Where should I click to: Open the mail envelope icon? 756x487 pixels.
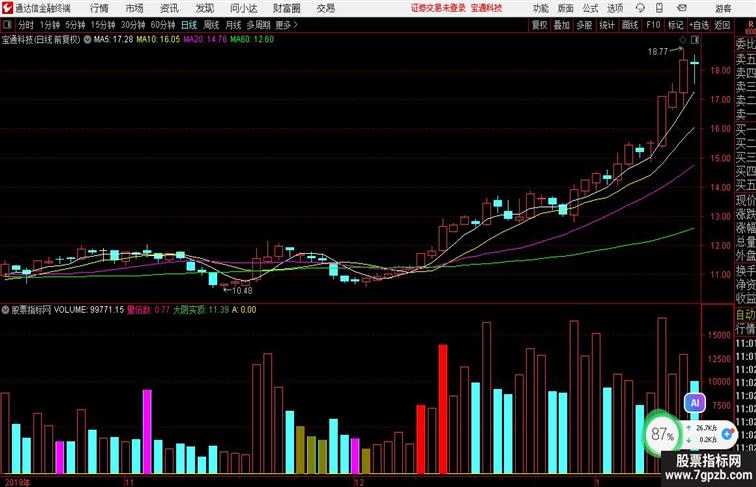click(x=682, y=8)
